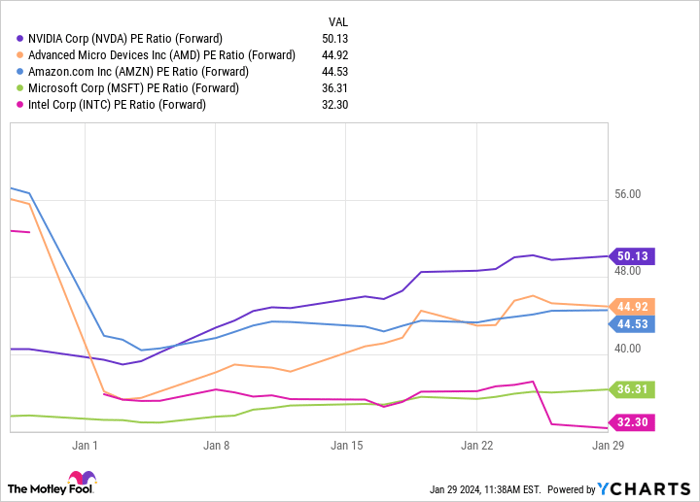Click the green 36.31 value flag
The image size is (700, 502).
[632, 389]
